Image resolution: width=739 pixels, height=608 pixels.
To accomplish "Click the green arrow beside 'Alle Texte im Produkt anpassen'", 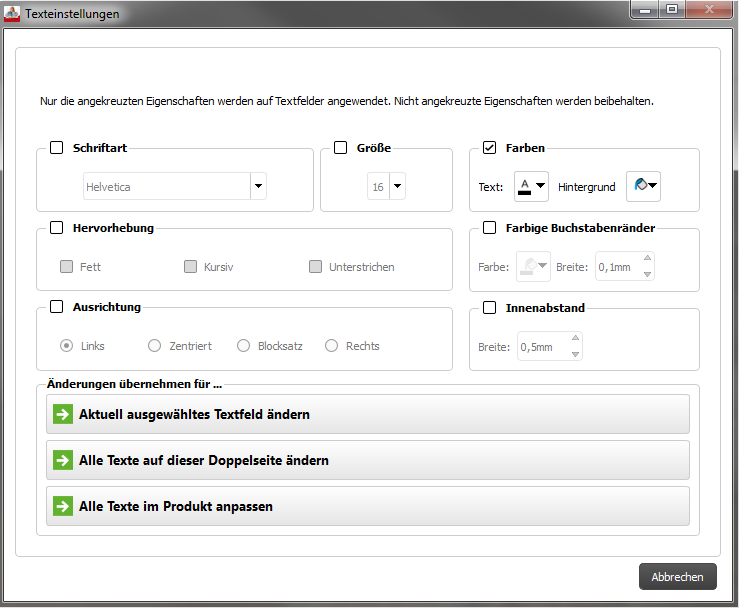I will pyautogui.click(x=62, y=506).
